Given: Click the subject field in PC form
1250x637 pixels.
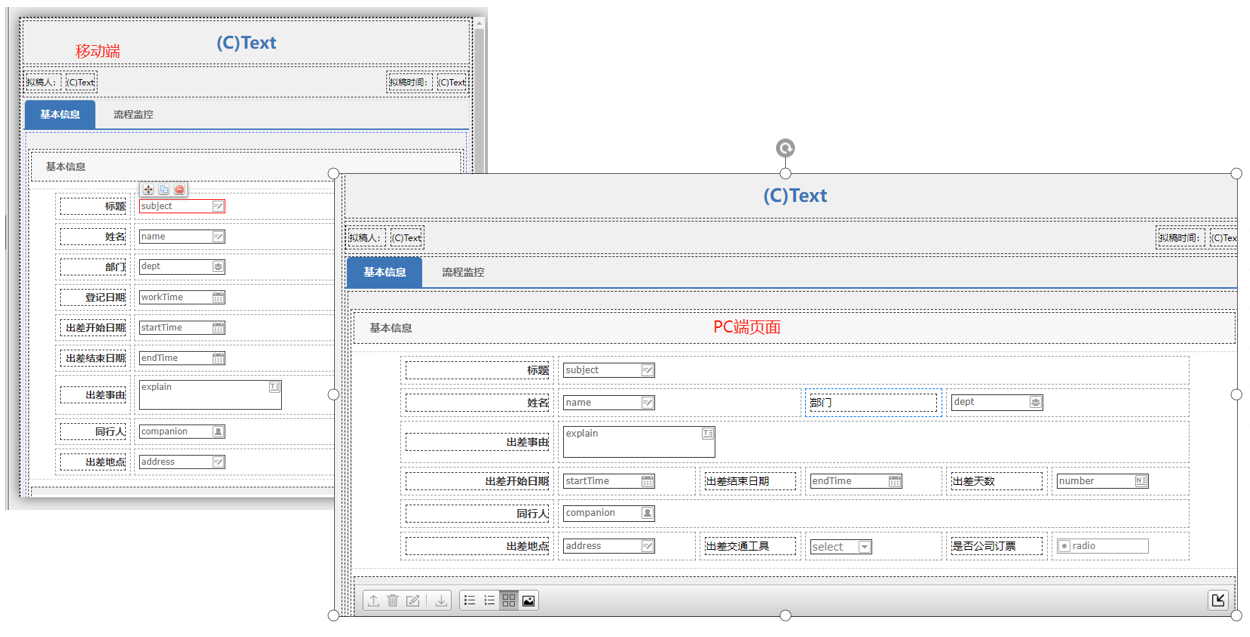Looking at the screenshot, I should coord(609,370).
